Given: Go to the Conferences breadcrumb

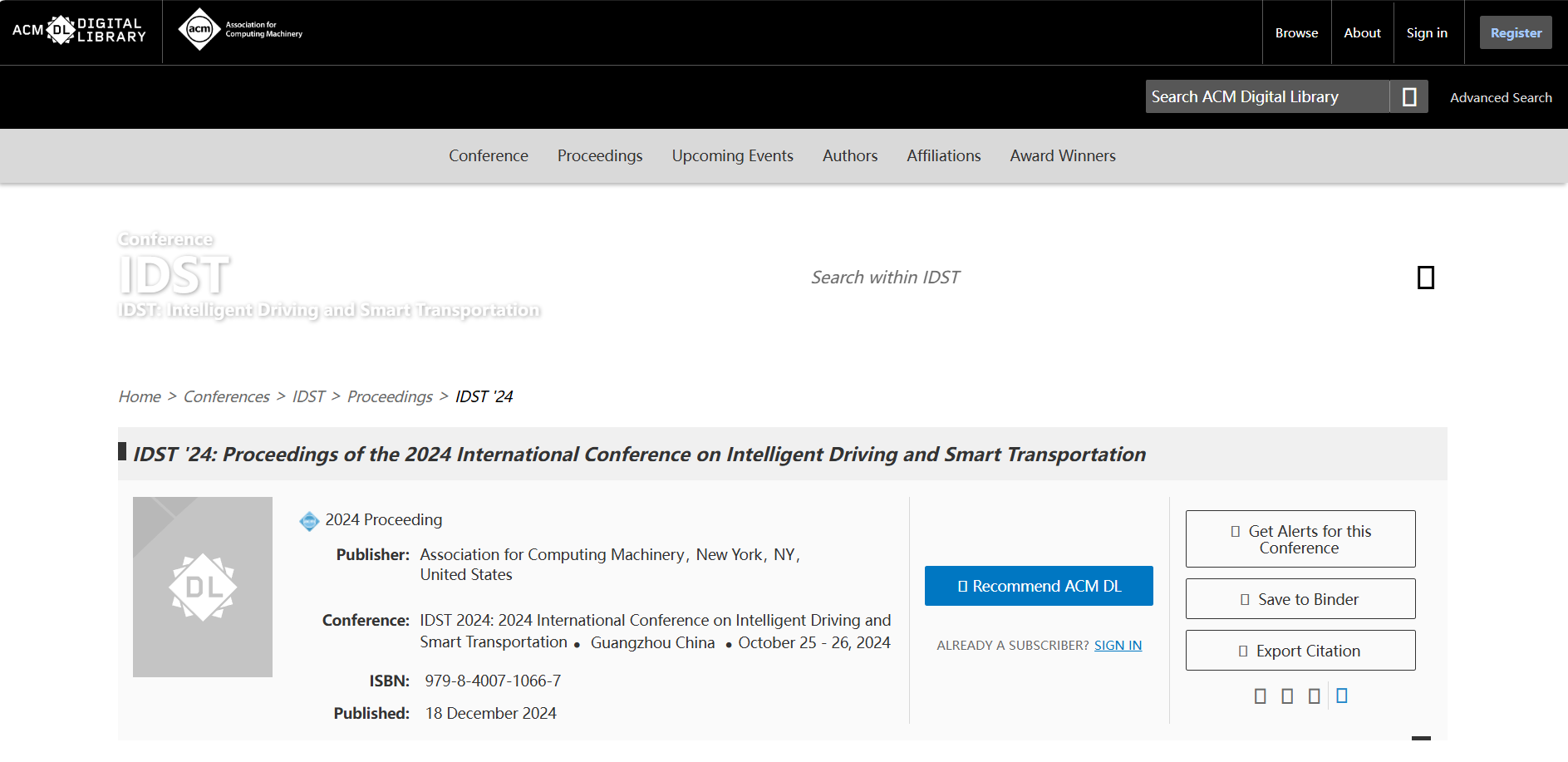Looking at the screenshot, I should (x=227, y=397).
